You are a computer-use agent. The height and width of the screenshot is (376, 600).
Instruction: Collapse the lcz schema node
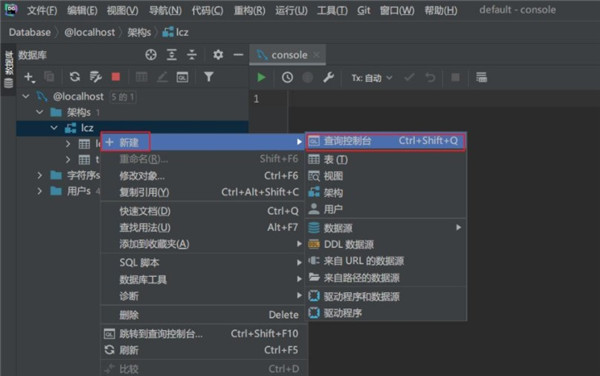[x=54, y=128]
